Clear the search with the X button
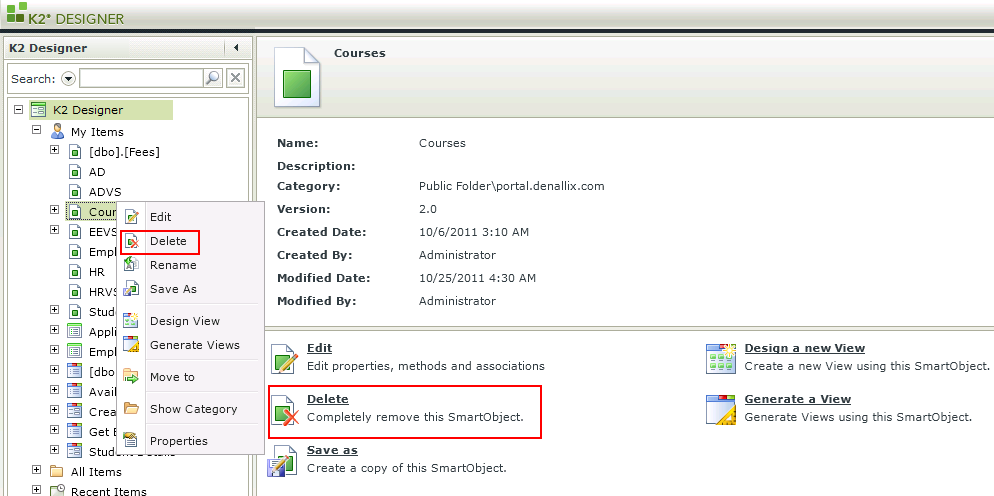The width and height of the screenshot is (994, 496). coord(235,78)
